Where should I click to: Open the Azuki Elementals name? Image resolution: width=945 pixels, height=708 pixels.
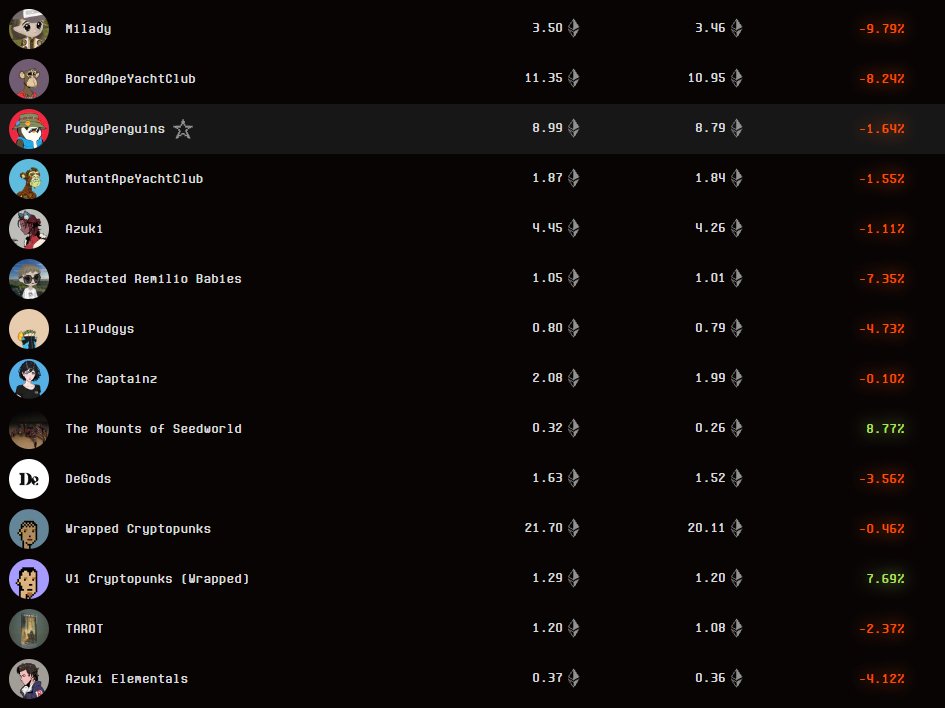click(x=127, y=678)
